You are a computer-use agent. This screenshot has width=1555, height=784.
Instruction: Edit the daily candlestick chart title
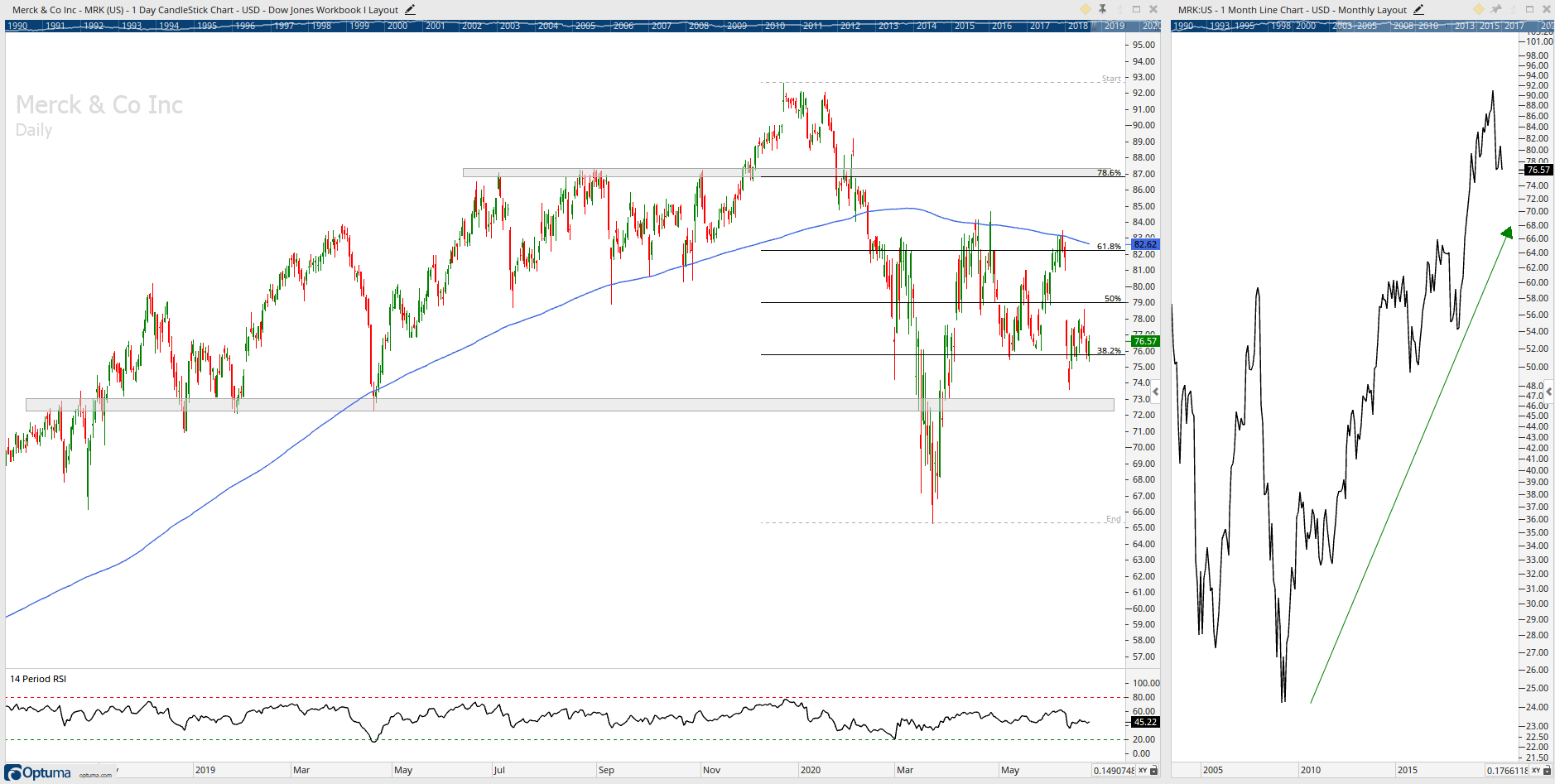pos(410,10)
